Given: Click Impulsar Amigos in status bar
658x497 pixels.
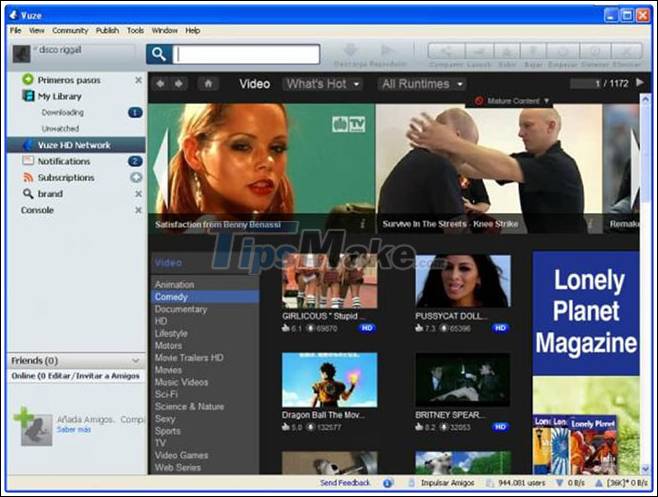Looking at the screenshot, I should pos(447,483).
